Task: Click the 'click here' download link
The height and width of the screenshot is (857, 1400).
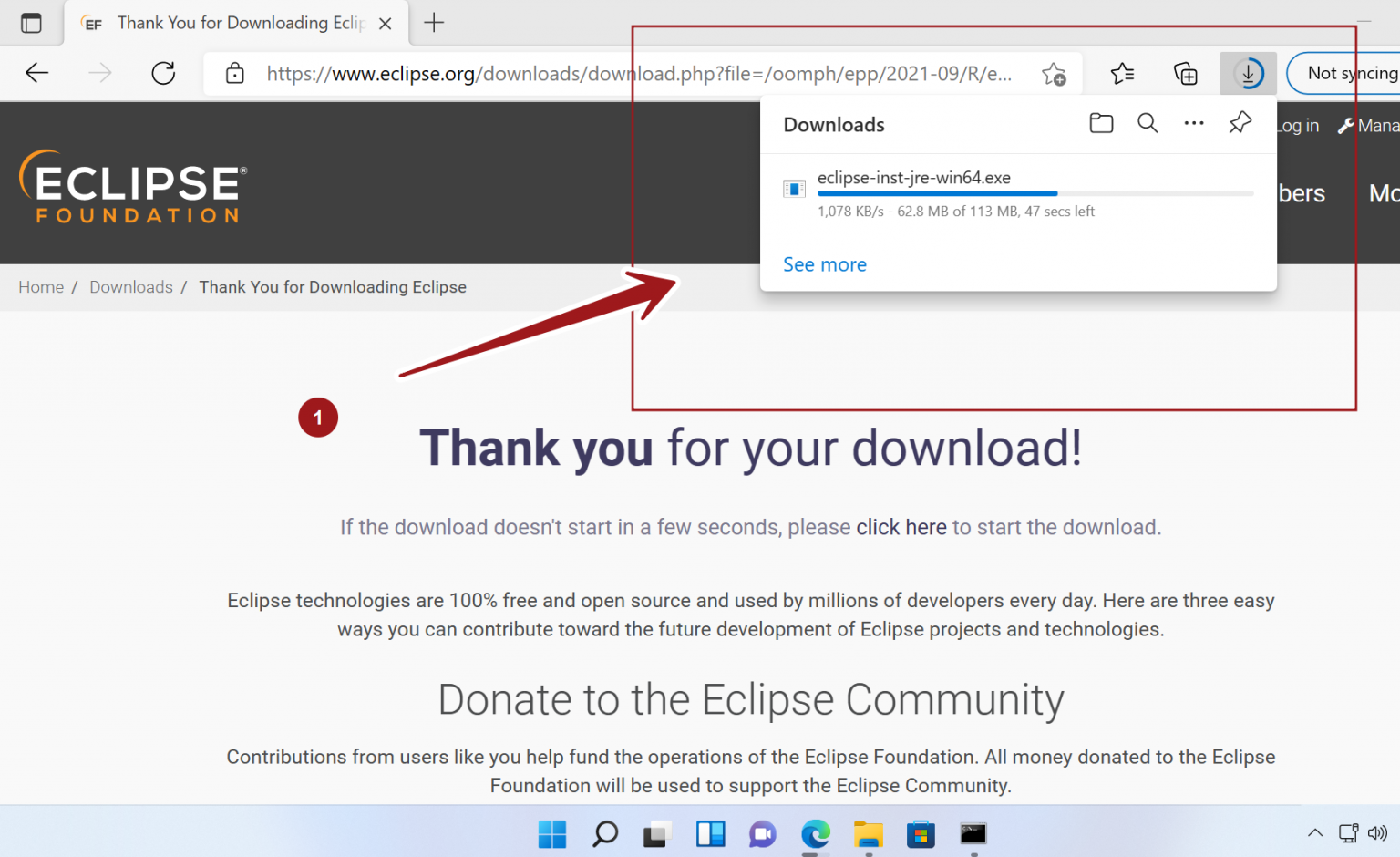Action: coord(901,527)
